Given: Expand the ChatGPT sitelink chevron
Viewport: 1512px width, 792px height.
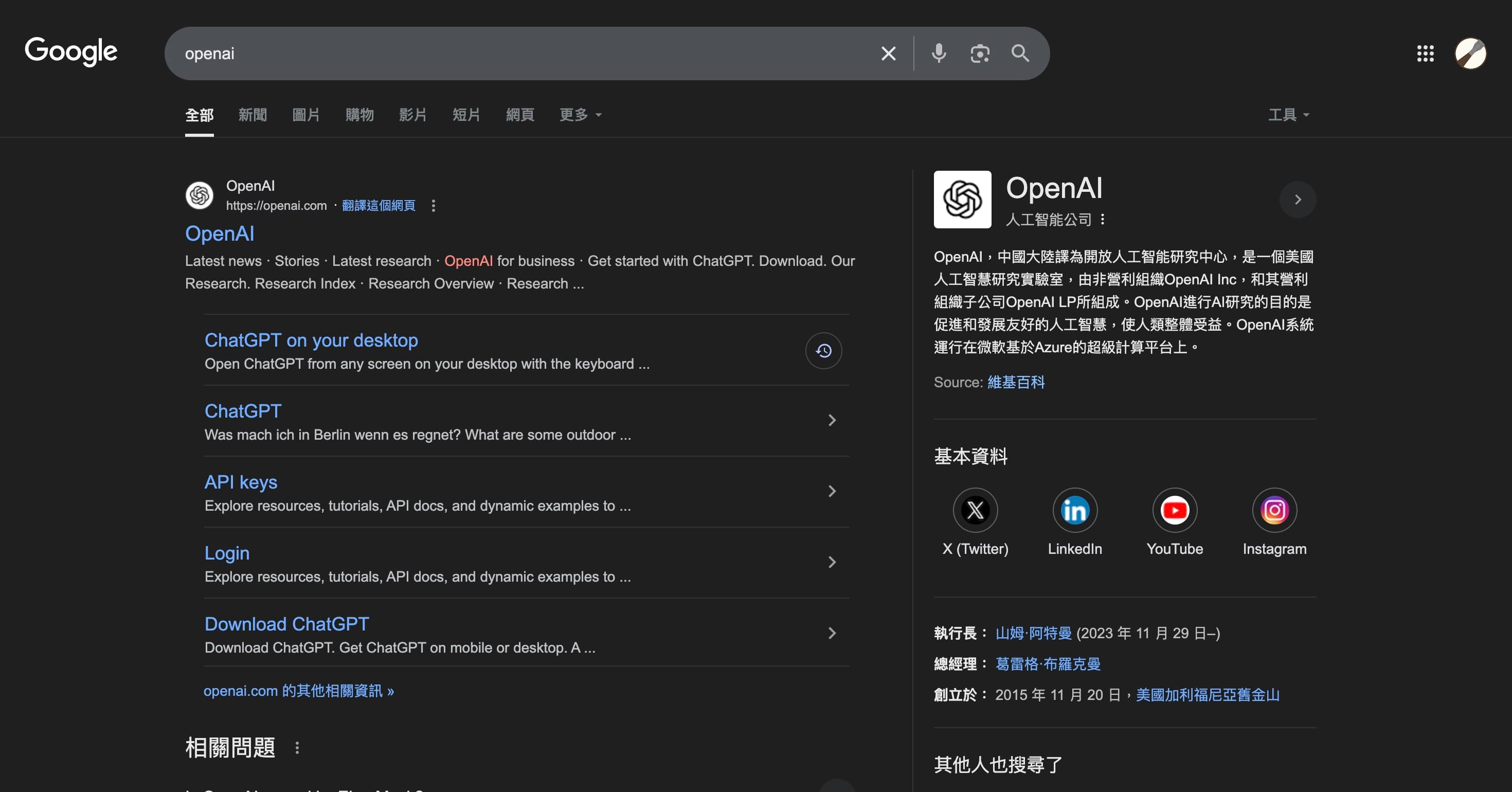Looking at the screenshot, I should (832, 420).
